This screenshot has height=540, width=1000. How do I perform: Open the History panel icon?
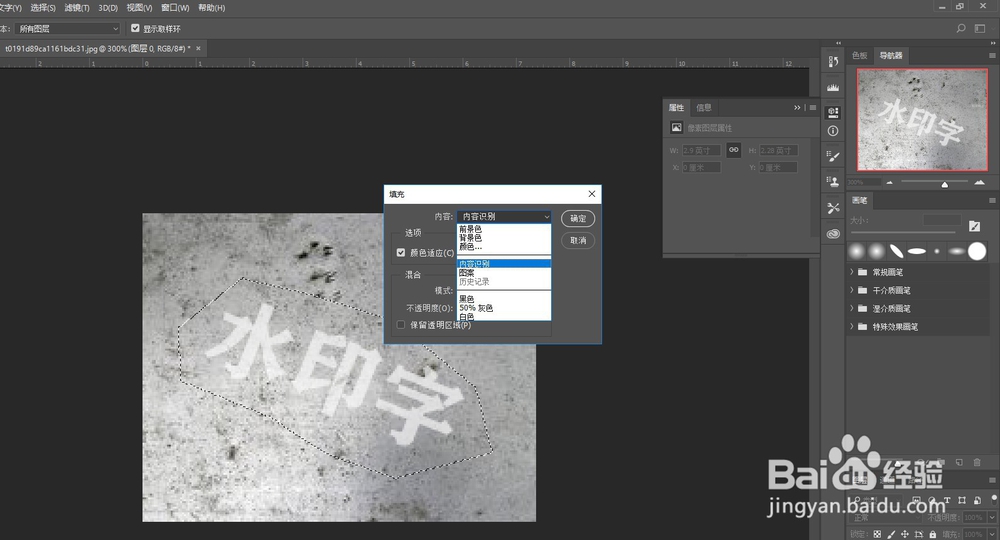tap(833, 62)
